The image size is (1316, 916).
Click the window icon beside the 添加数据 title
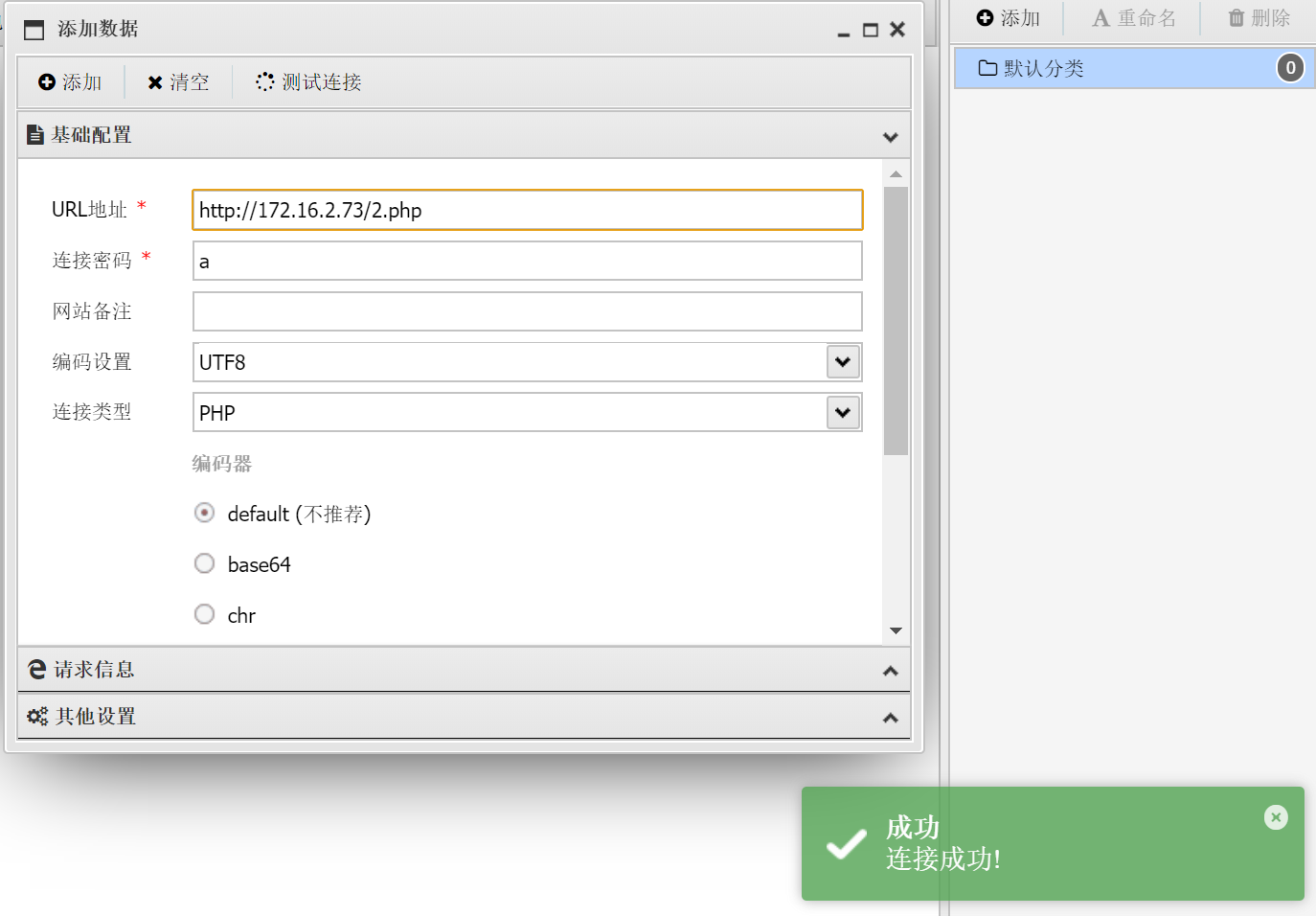coord(34,30)
